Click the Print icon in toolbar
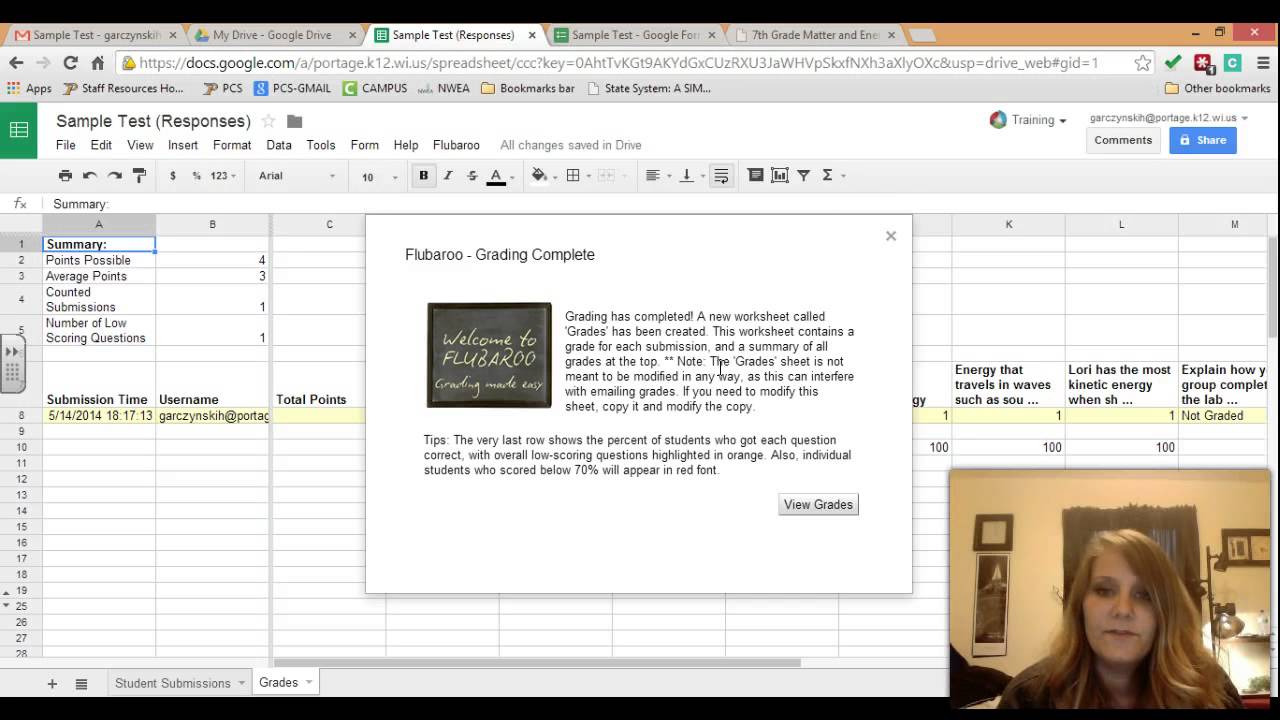 click(65, 175)
